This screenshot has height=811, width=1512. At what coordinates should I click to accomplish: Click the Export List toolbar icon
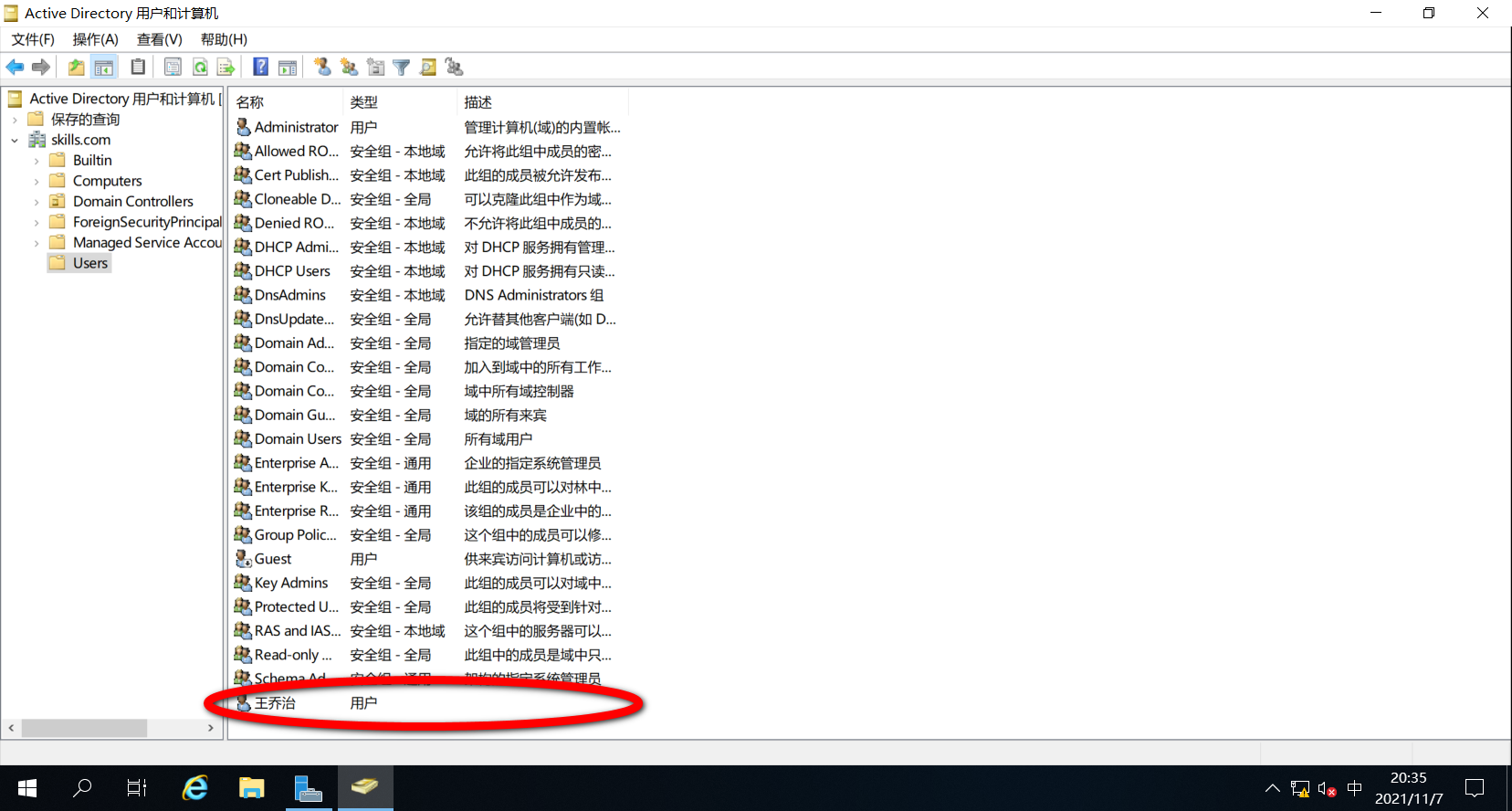tap(226, 68)
